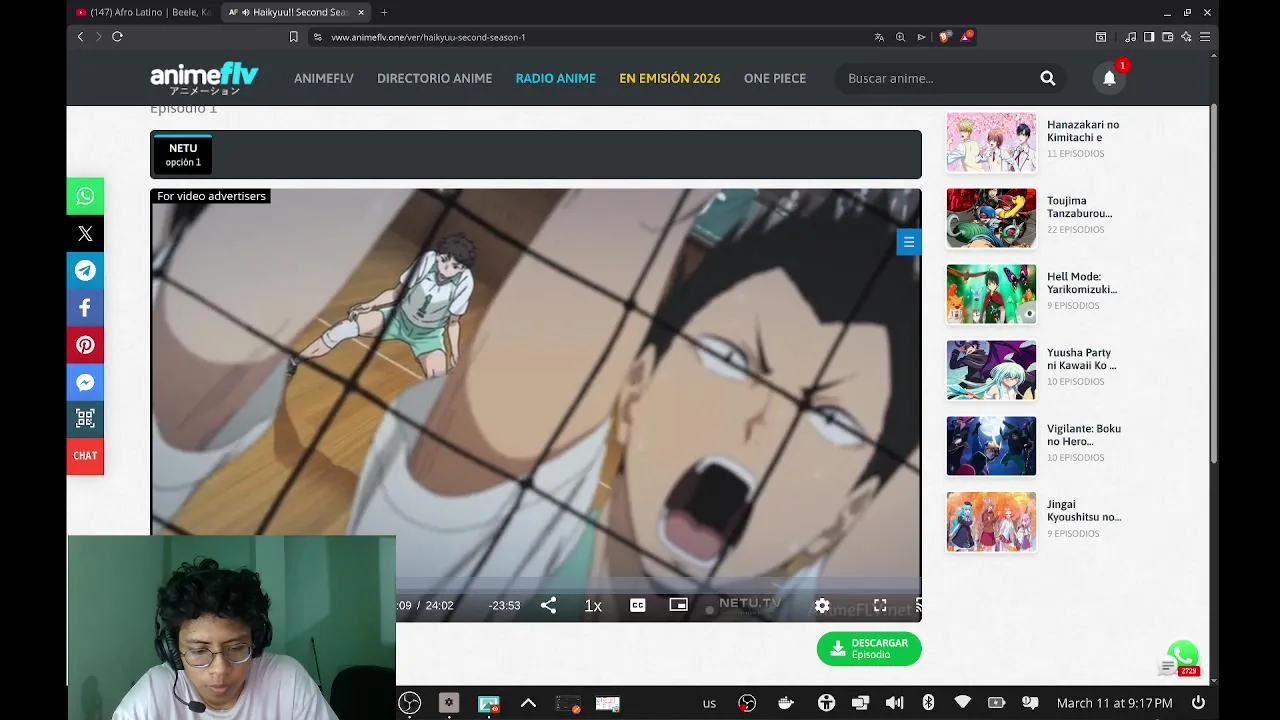Share page on Facebook sidebar icon
1280x720 pixels.
[x=85, y=308]
